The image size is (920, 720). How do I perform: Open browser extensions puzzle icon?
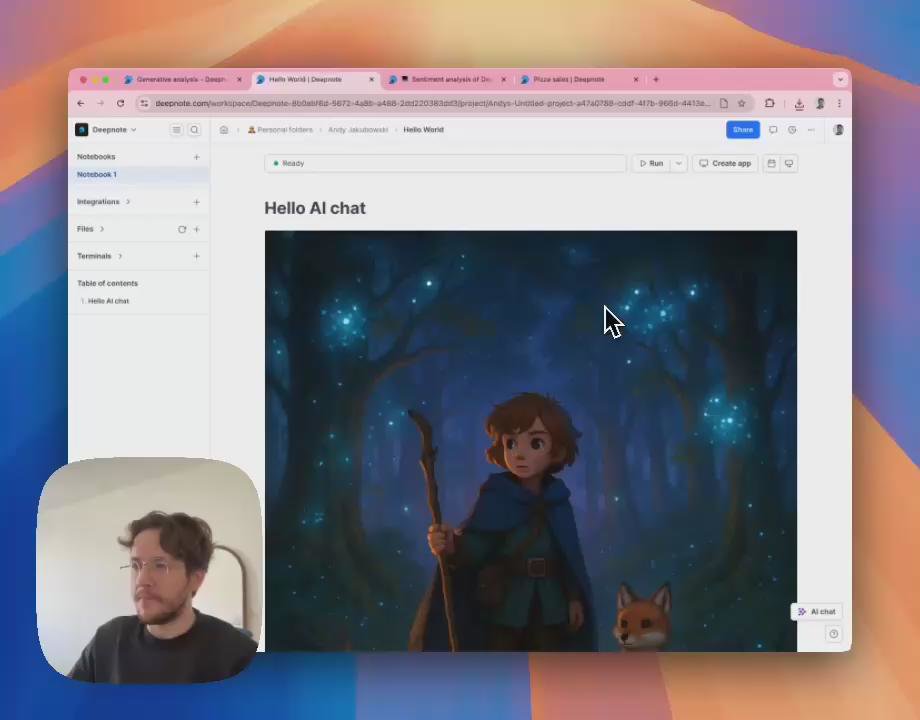pyautogui.click(x=770, y=103)
